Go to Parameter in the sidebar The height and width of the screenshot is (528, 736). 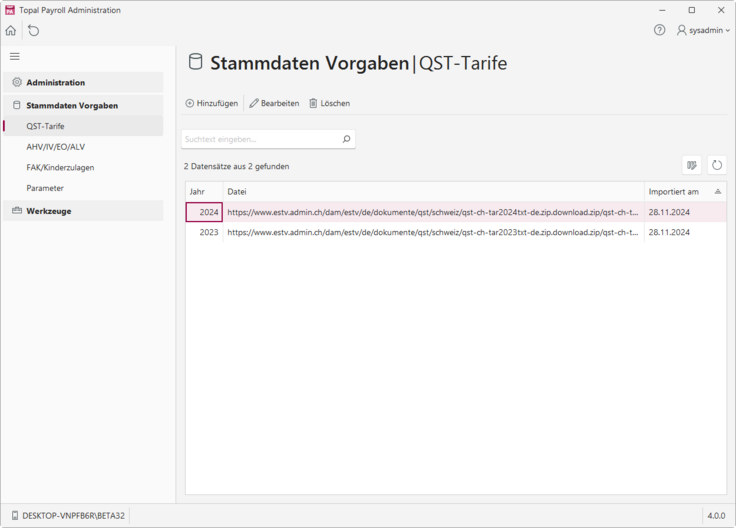[45, 188]
